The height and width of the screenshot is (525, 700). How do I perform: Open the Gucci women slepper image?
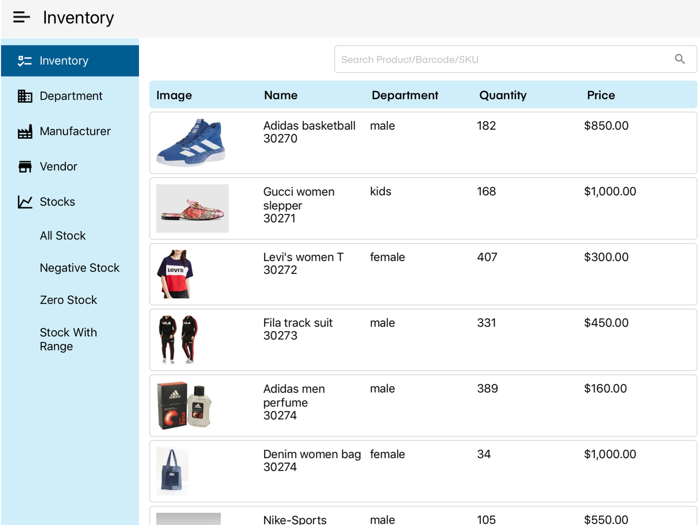(192, 208)
